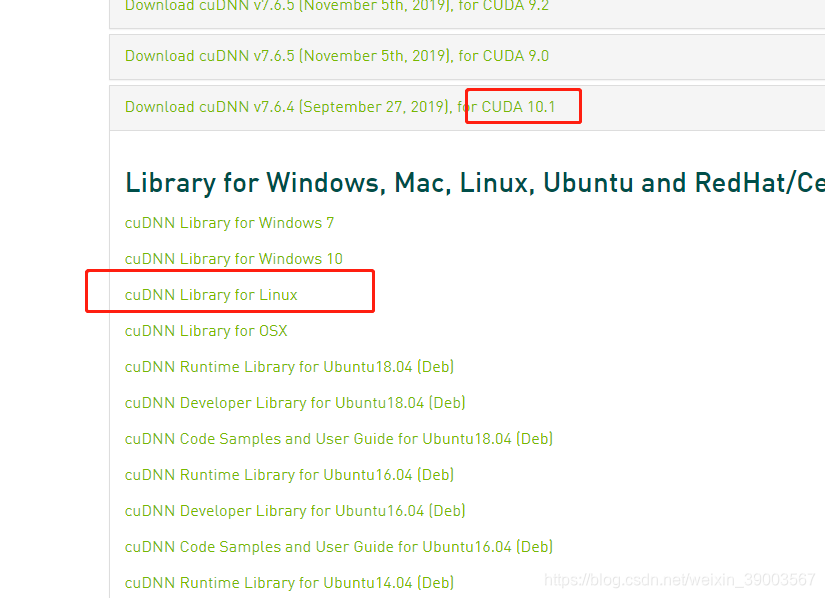Expand Download cuDNN v7.6.5 for CUDA 9.0
This screenshot has height=598, width=825.
click(x=337, y=56)
